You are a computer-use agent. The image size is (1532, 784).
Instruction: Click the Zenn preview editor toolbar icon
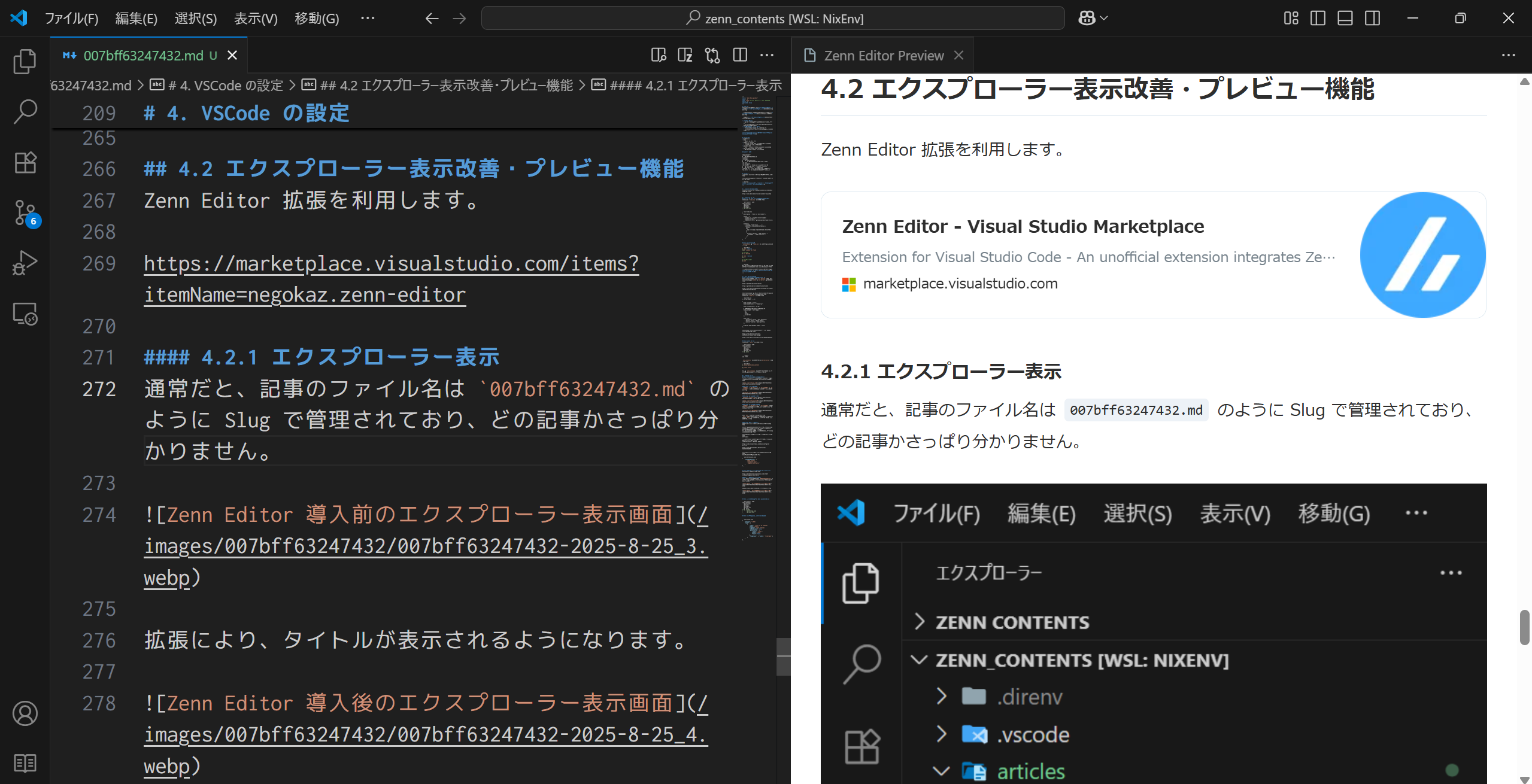coord(685,55)
